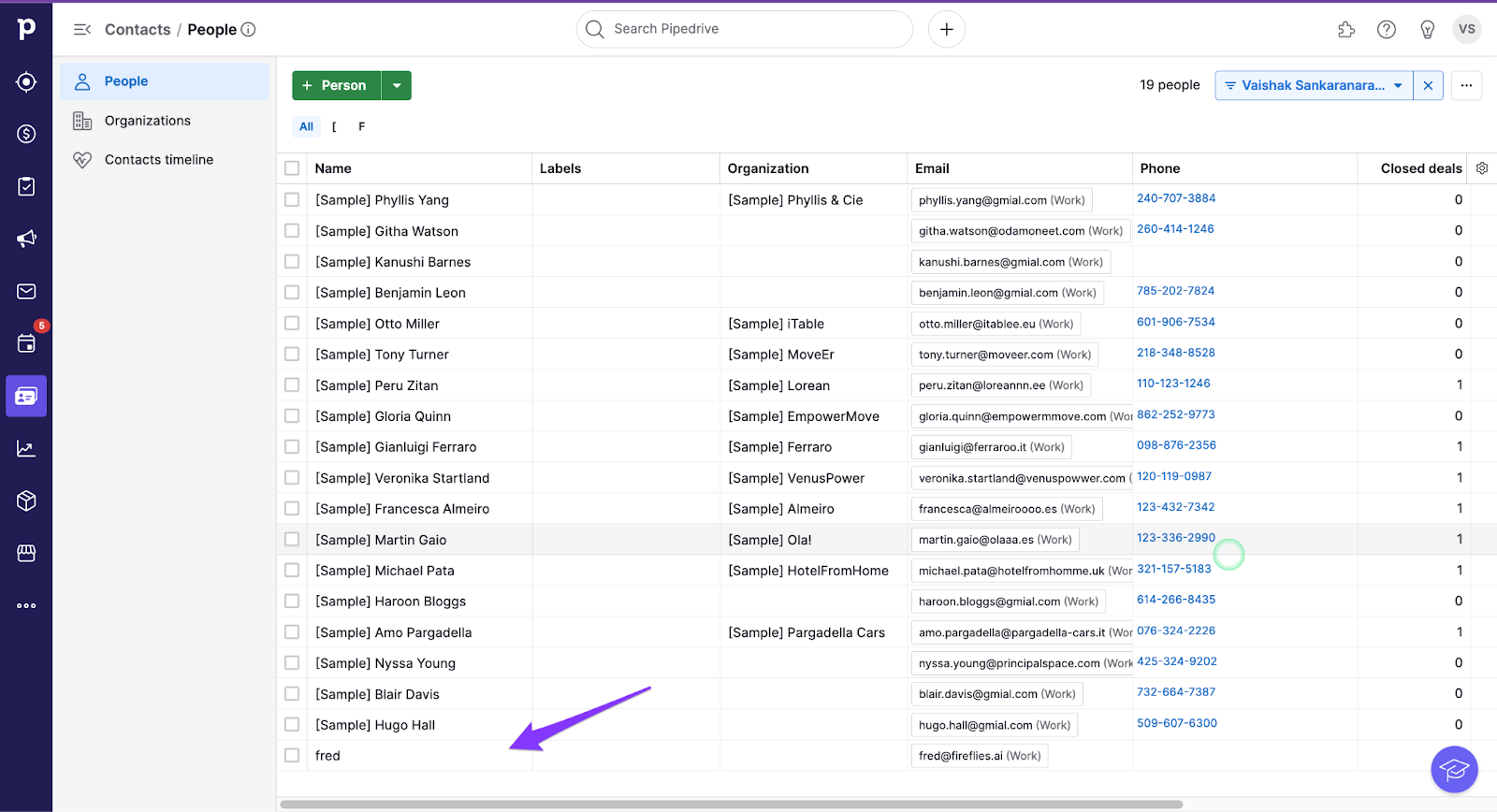
Task: Open Sample iTable organization link
Action: pyautogui.click(x=776, y=324)
